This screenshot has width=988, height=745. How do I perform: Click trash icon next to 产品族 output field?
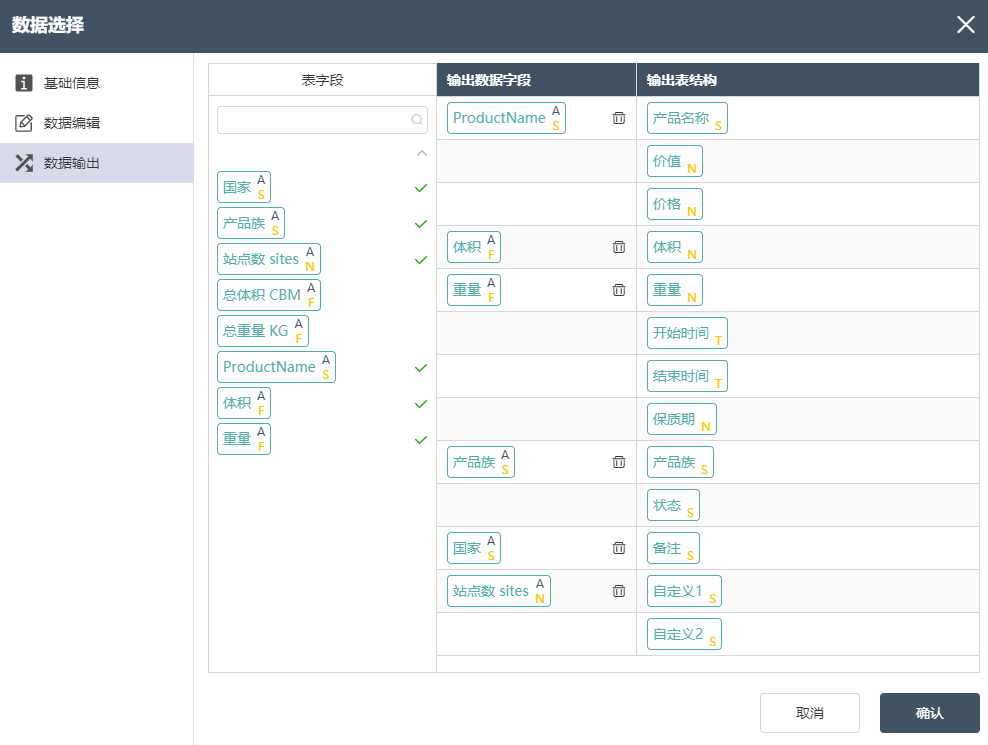619,462
